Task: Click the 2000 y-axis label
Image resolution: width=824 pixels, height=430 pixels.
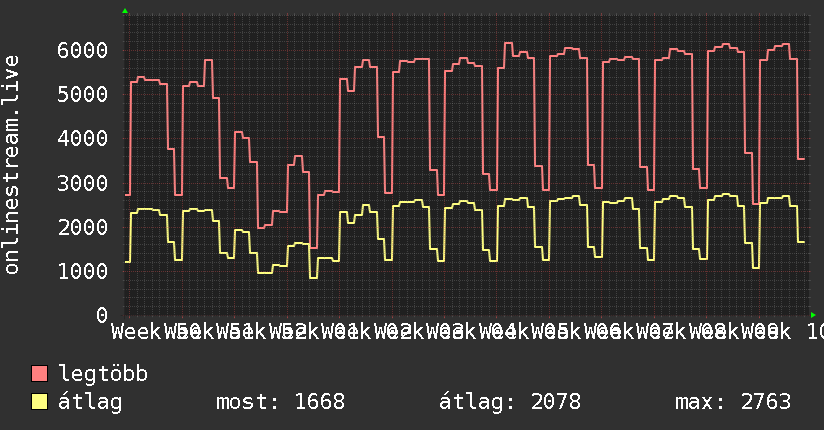Action: point(83,227)
